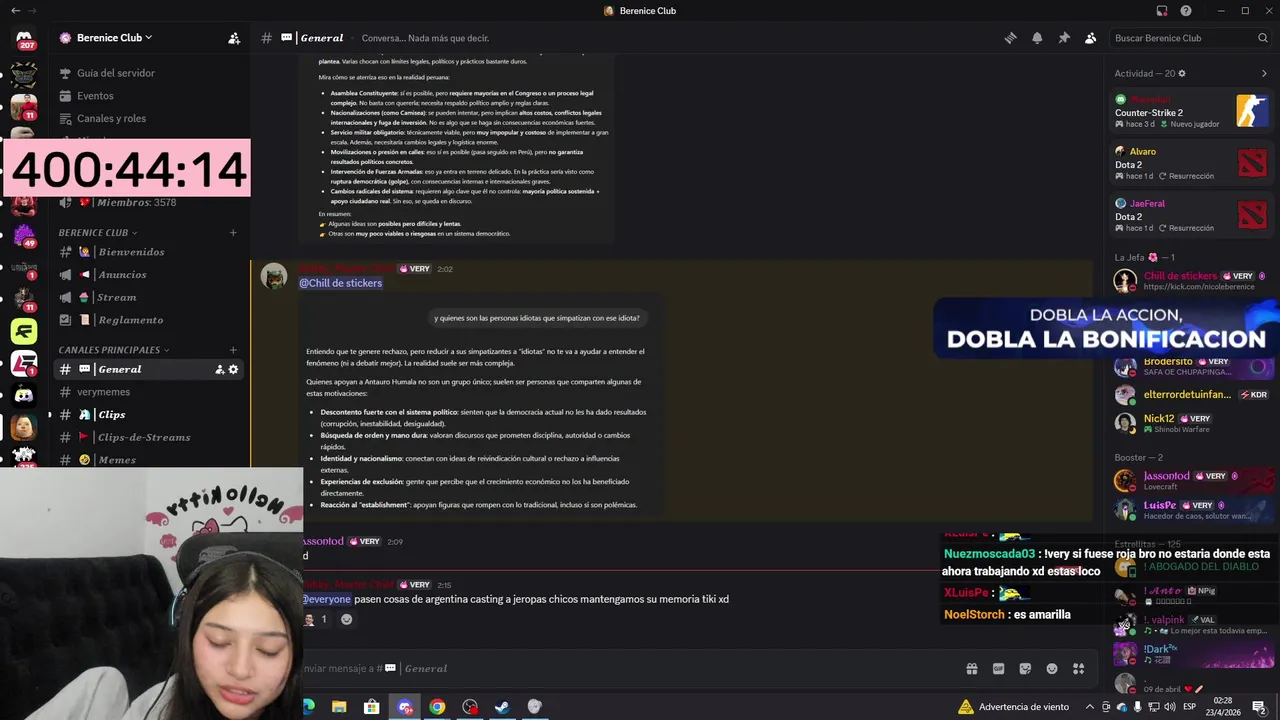1280x720 pixels.
Task: Show pinned messages pin icon
Action: [1064, 38]
